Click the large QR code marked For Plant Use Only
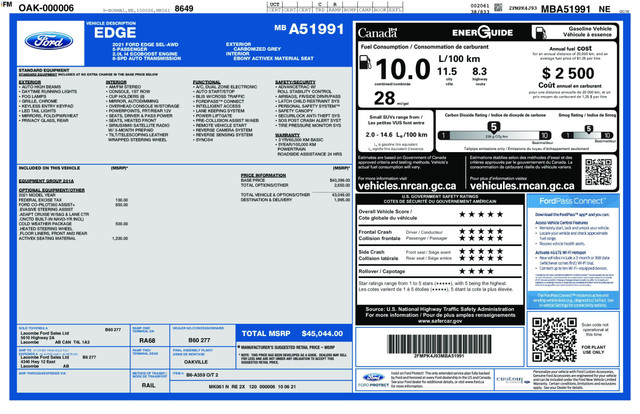 click(554, 339)
